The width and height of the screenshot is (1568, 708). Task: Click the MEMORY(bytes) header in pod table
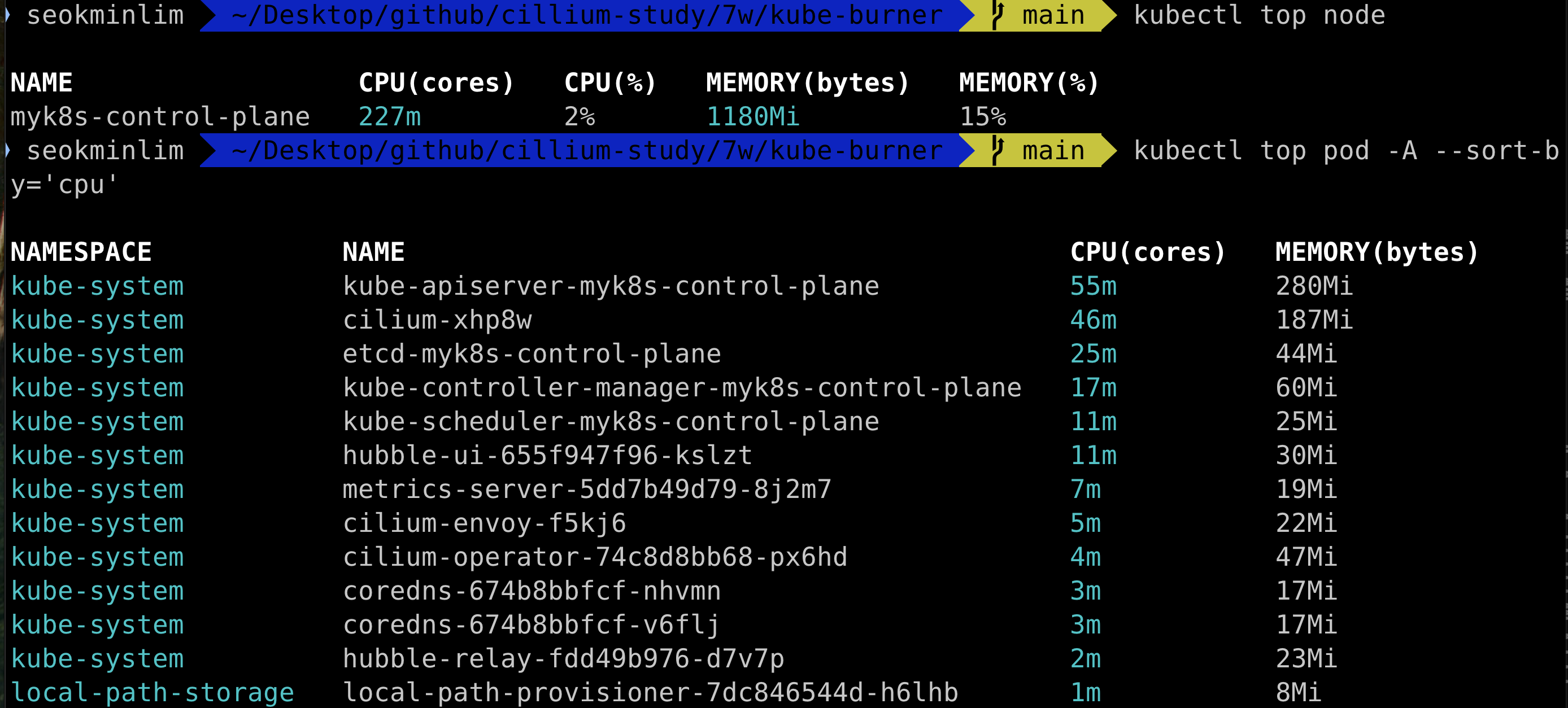1377,252
